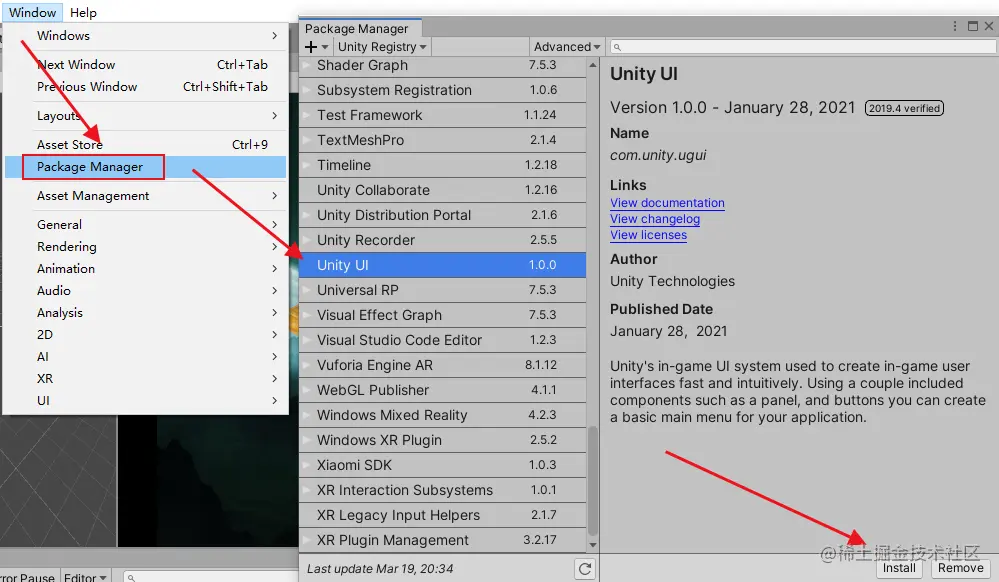Image resolution: width=999 pixels, height=582 pixels.
Task: Open the General submenu
Action: coord(145,224)
